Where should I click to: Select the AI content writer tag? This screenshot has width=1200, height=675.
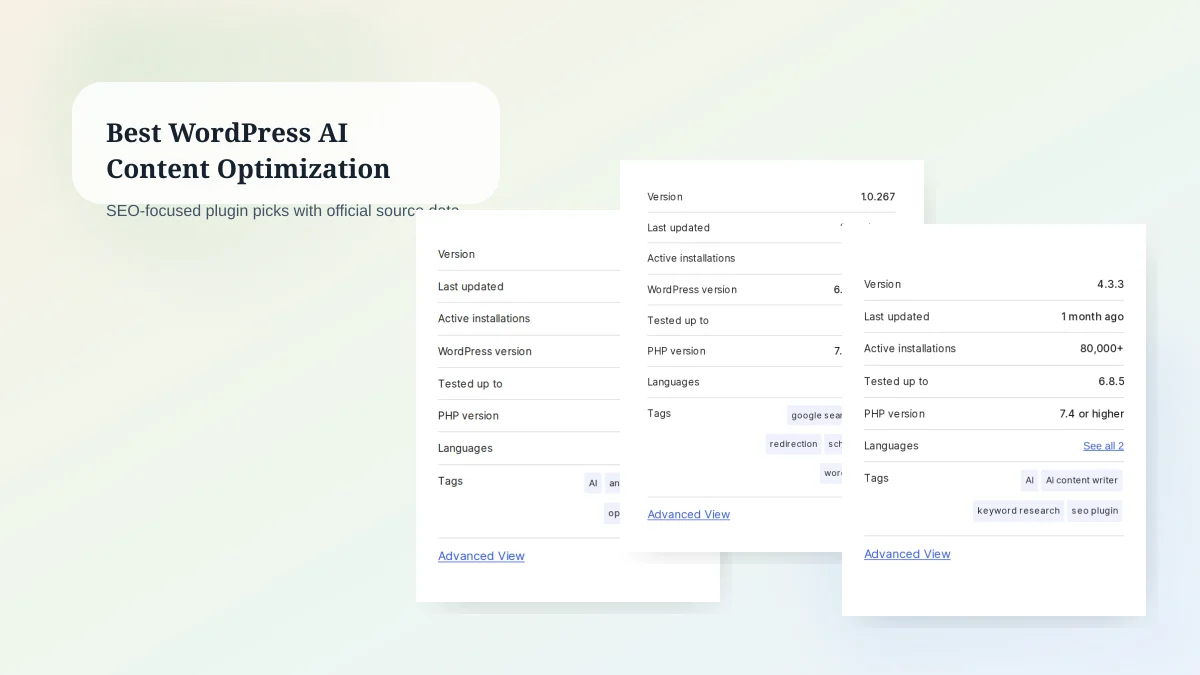pos(1082,479)
